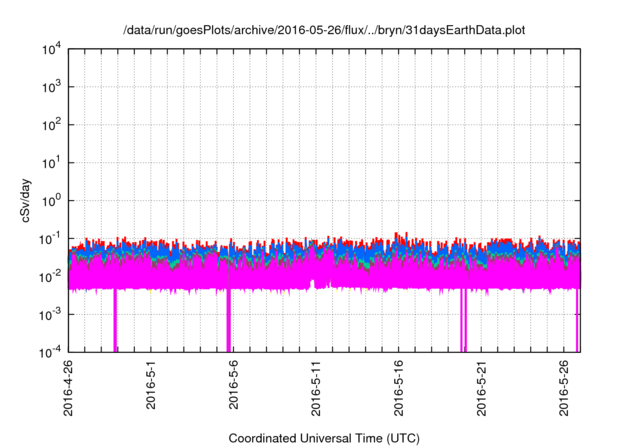The width and height of the screenshot is (640, 448).
Task: Click the 2016-4-26 date tick label
Action: coord(68,388)
